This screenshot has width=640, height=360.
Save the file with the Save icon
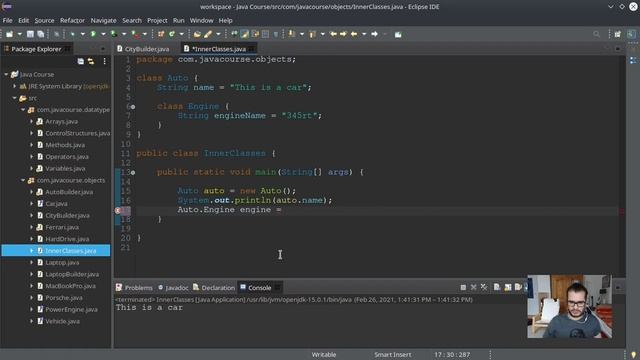coord(30,34)
